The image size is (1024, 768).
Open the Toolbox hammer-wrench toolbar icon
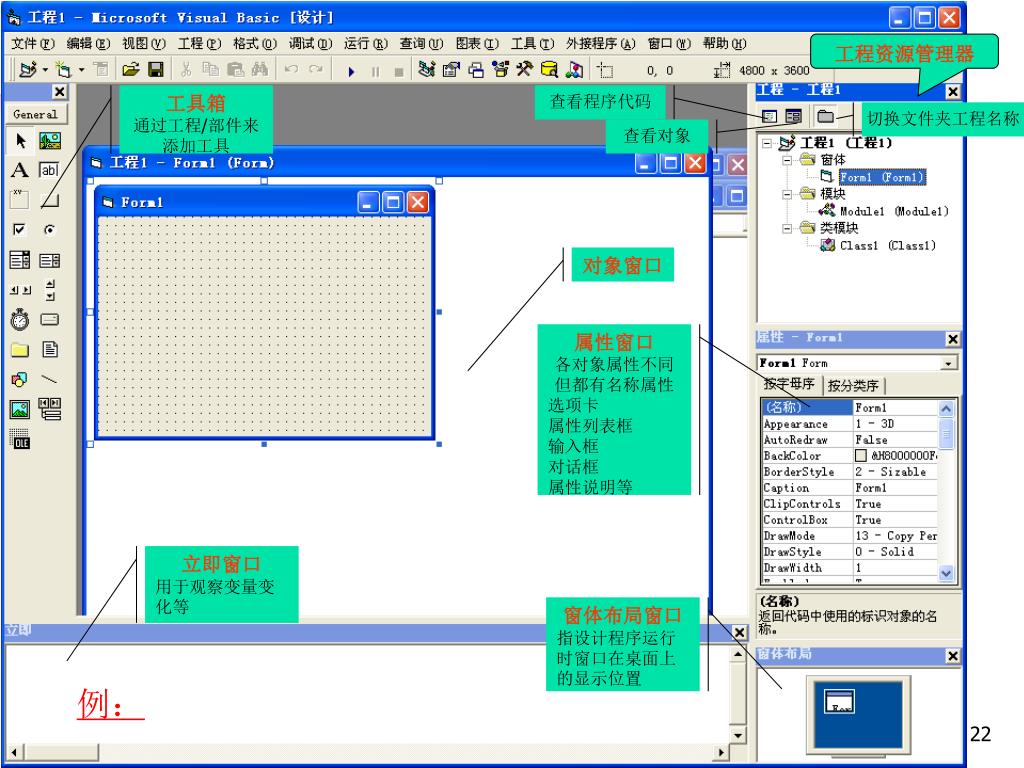[x=524, y=69]
